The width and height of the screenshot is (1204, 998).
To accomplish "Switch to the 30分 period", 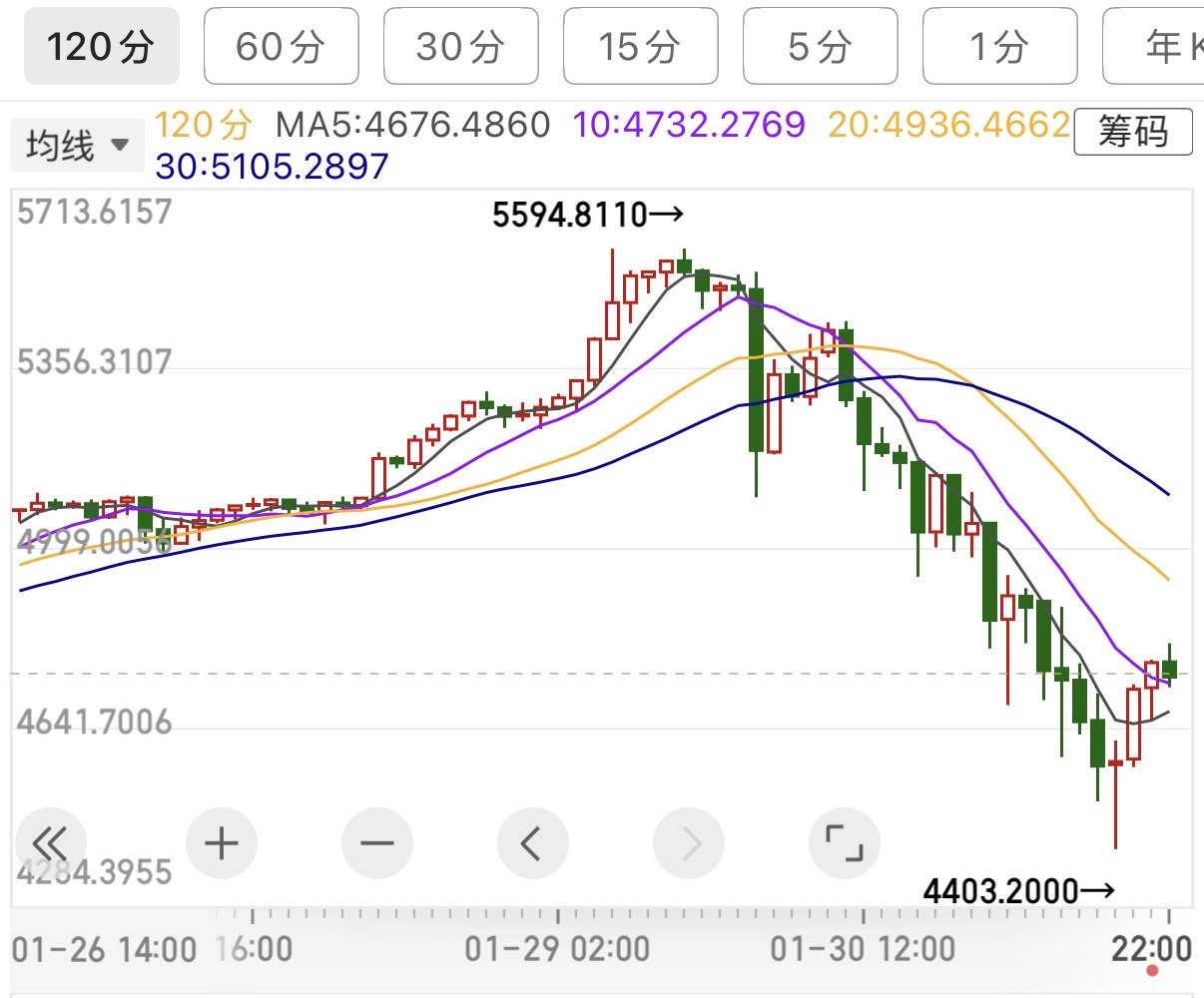I will pyautogui.click(x=460, y=46).
